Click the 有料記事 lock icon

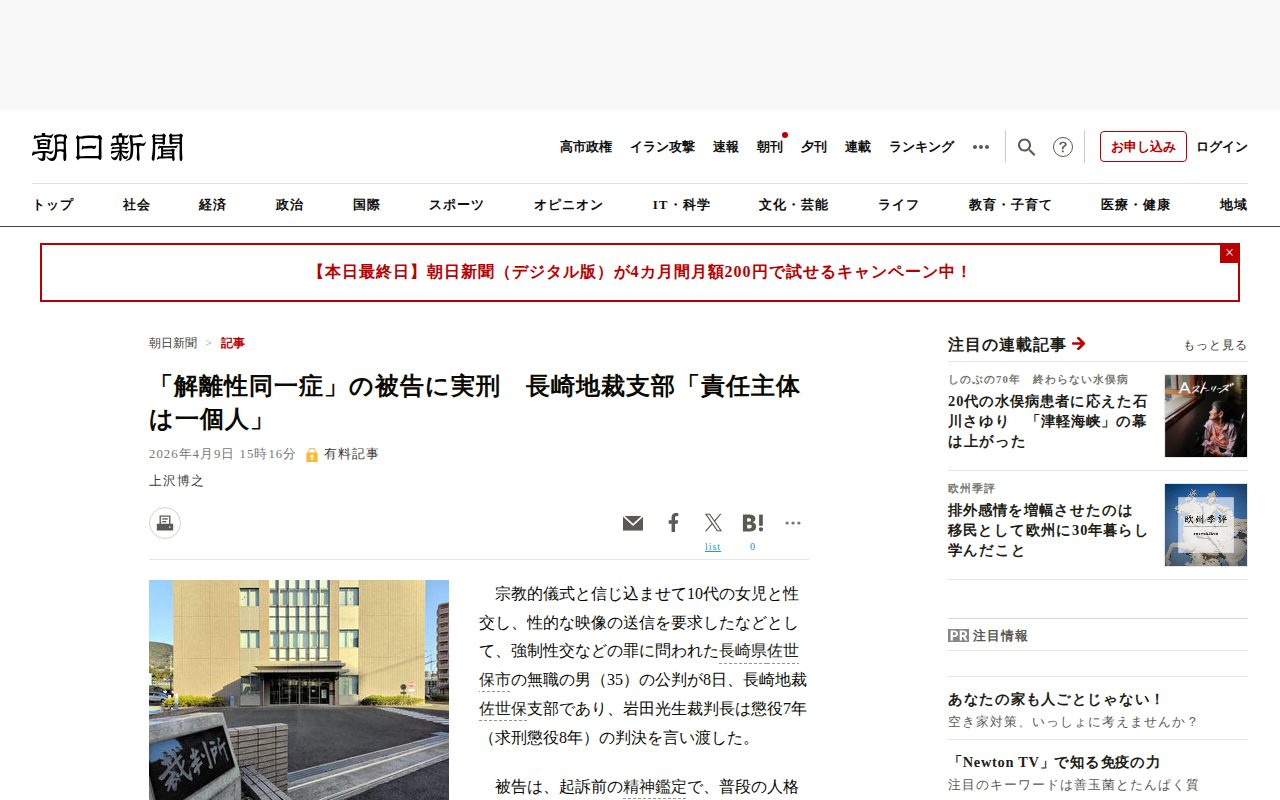point(312,454)
